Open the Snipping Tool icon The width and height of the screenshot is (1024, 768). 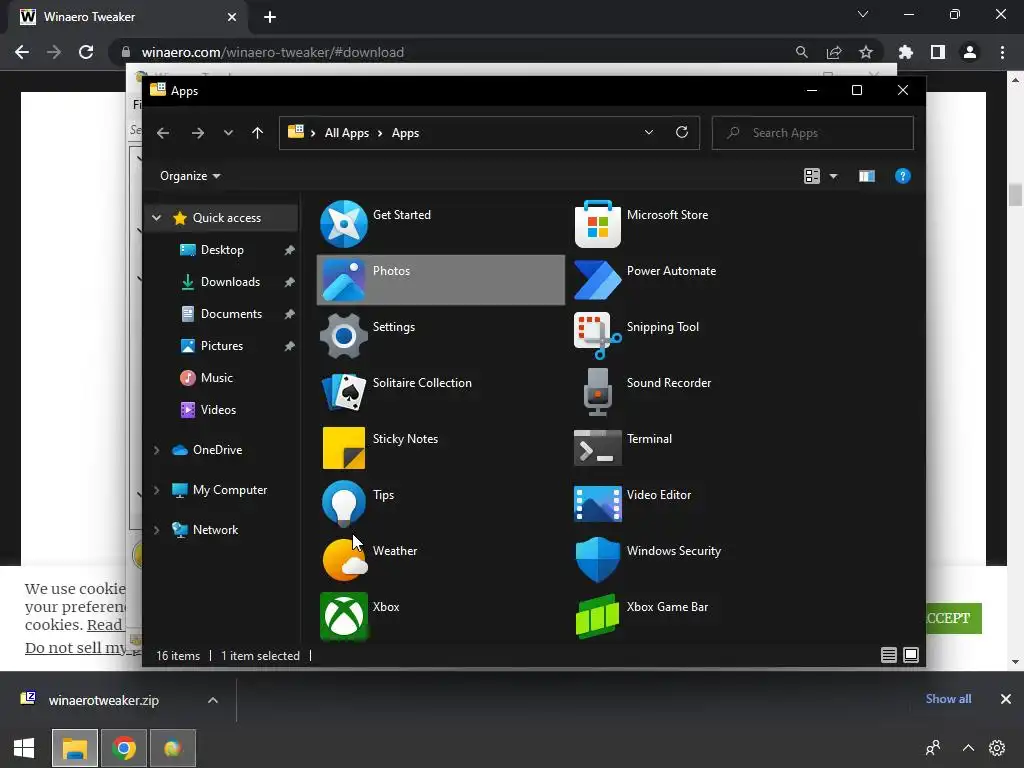click(598, 335)
